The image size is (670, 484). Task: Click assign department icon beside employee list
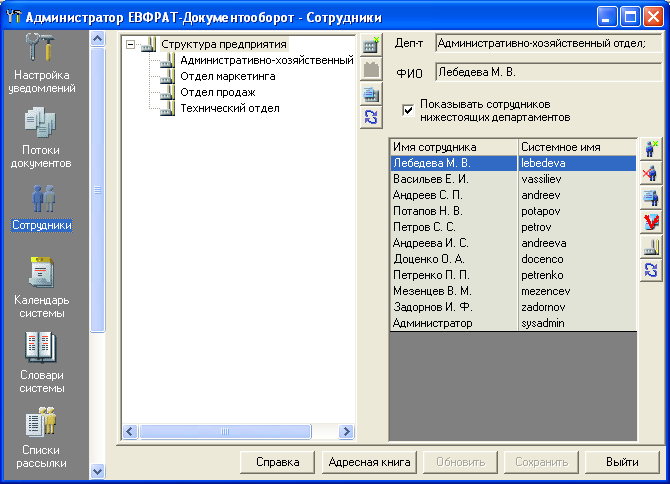coord(651,246)
